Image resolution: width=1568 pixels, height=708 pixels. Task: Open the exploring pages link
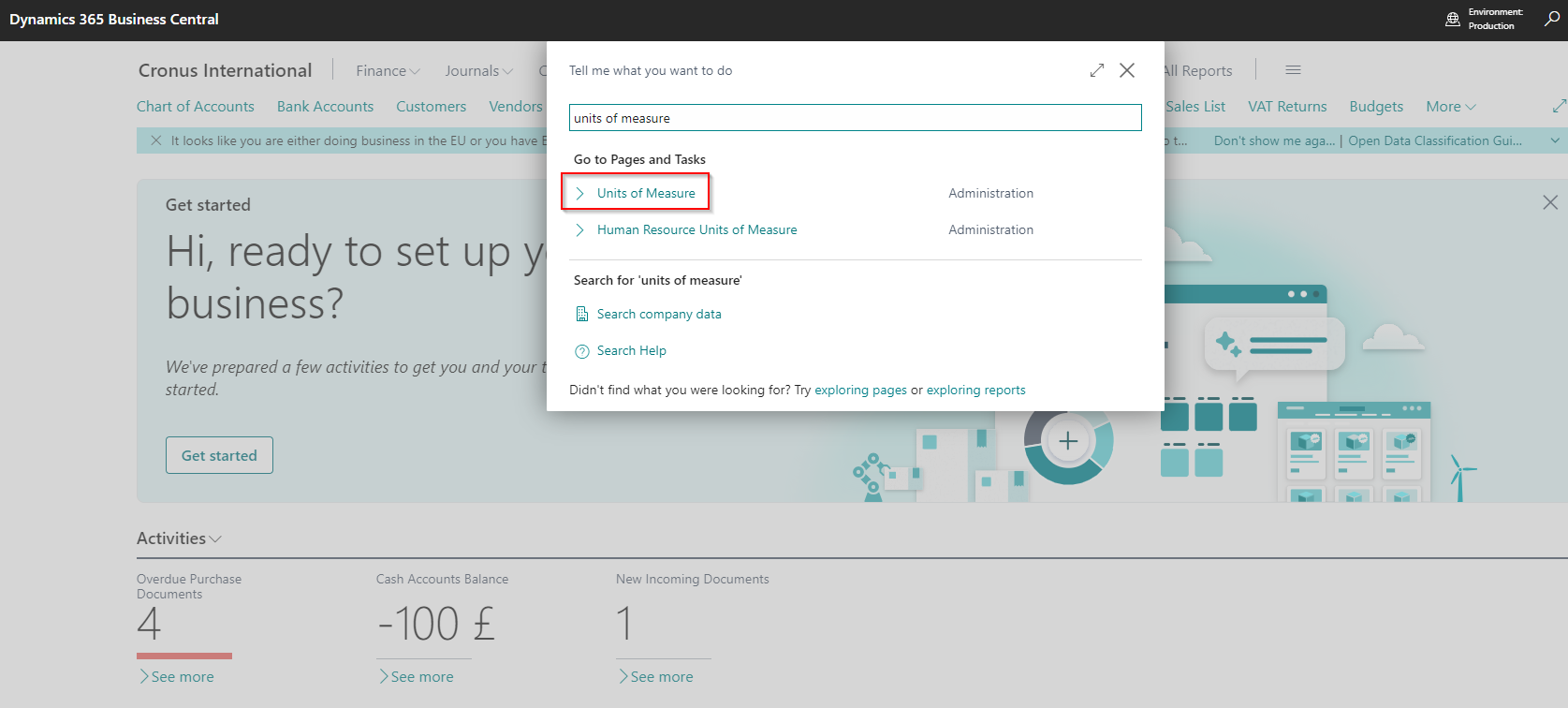pyautogui.click(x=860, y=391)
